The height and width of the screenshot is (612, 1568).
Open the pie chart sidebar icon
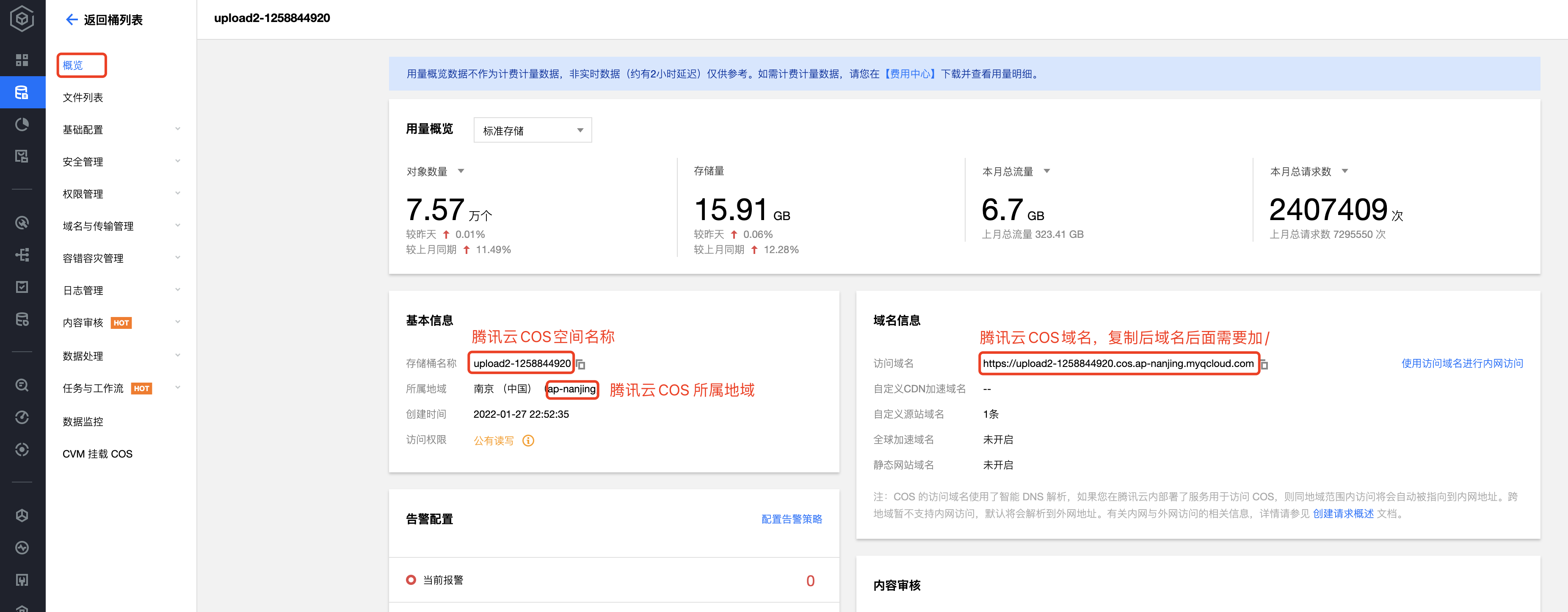coord(22,125)
